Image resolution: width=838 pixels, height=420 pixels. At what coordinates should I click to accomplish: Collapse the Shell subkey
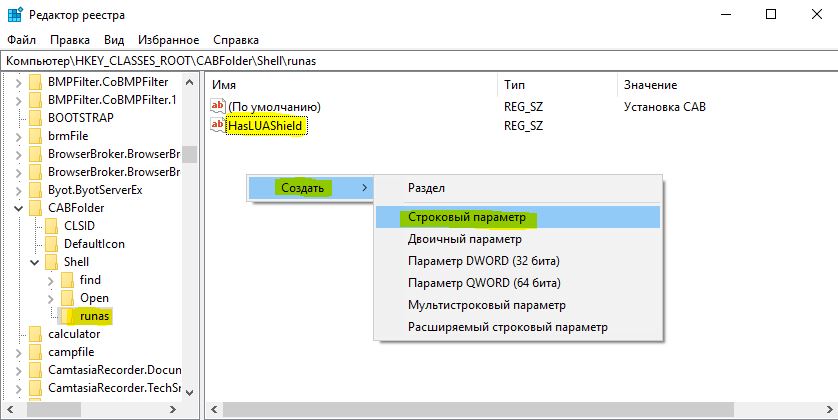35,262
